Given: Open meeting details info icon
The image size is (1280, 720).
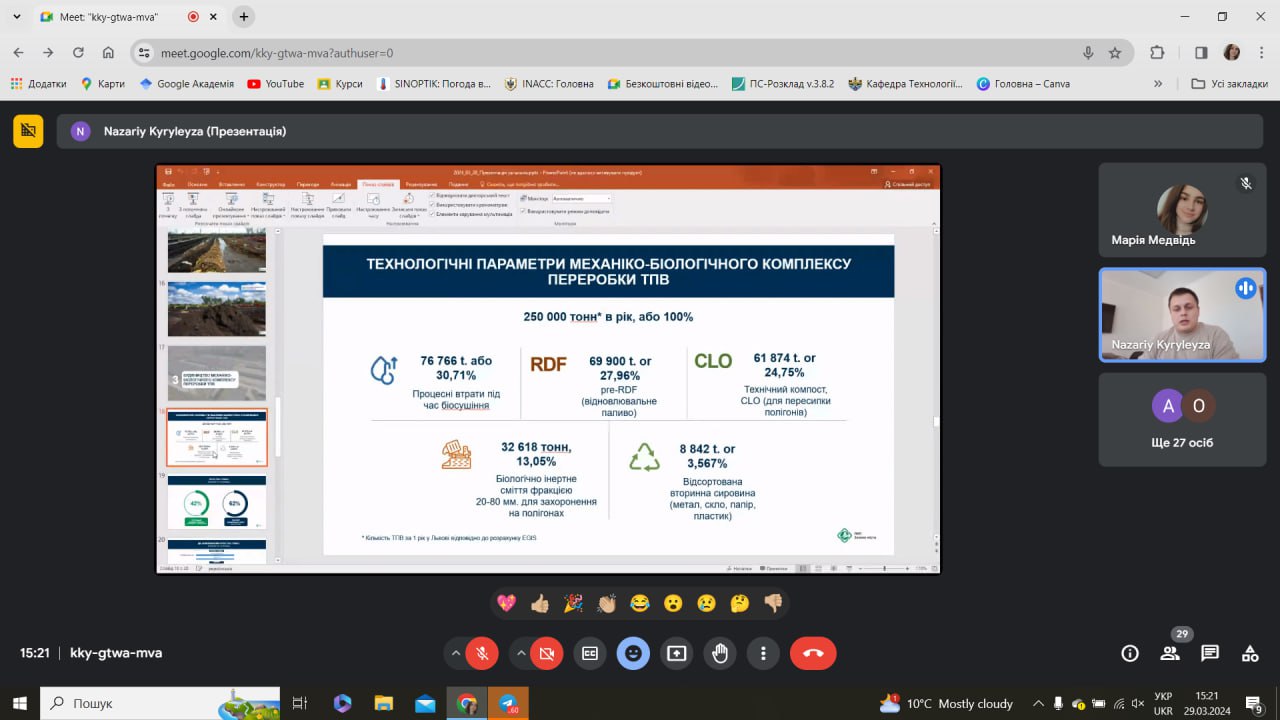Looking at the screenshot, I should coord(1130,653).
